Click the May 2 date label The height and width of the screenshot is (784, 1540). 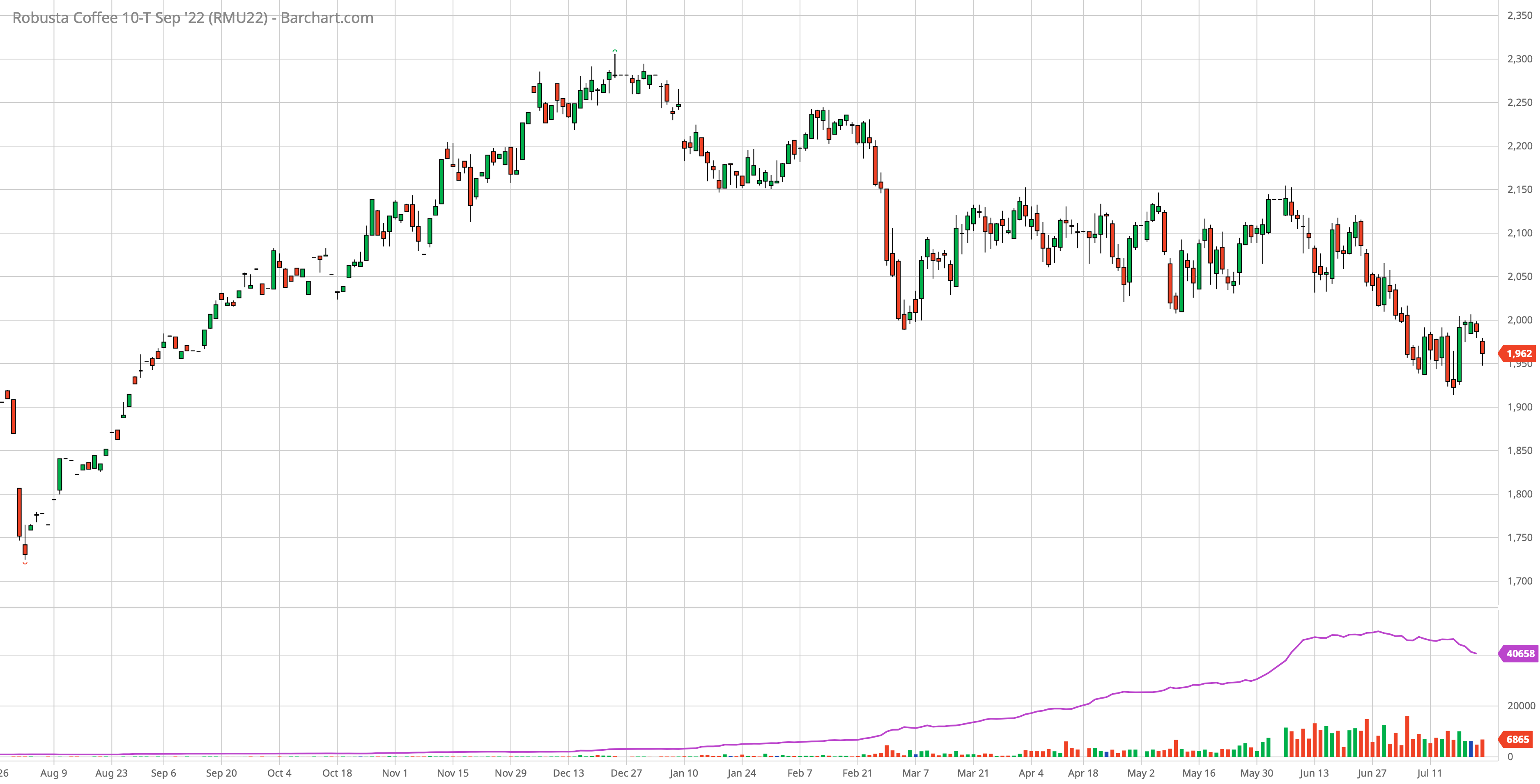point(1141,773)
